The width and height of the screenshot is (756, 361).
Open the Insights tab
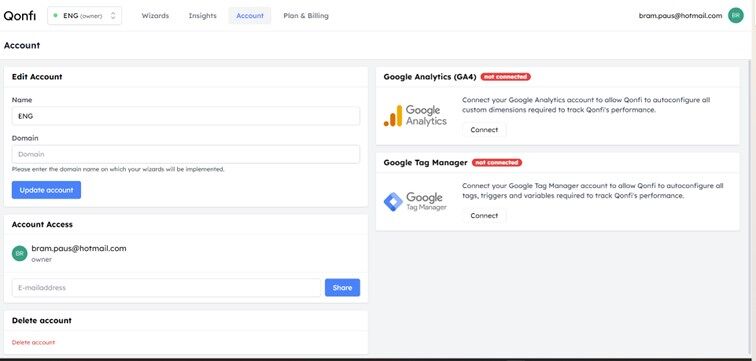[x=202, y=15]
